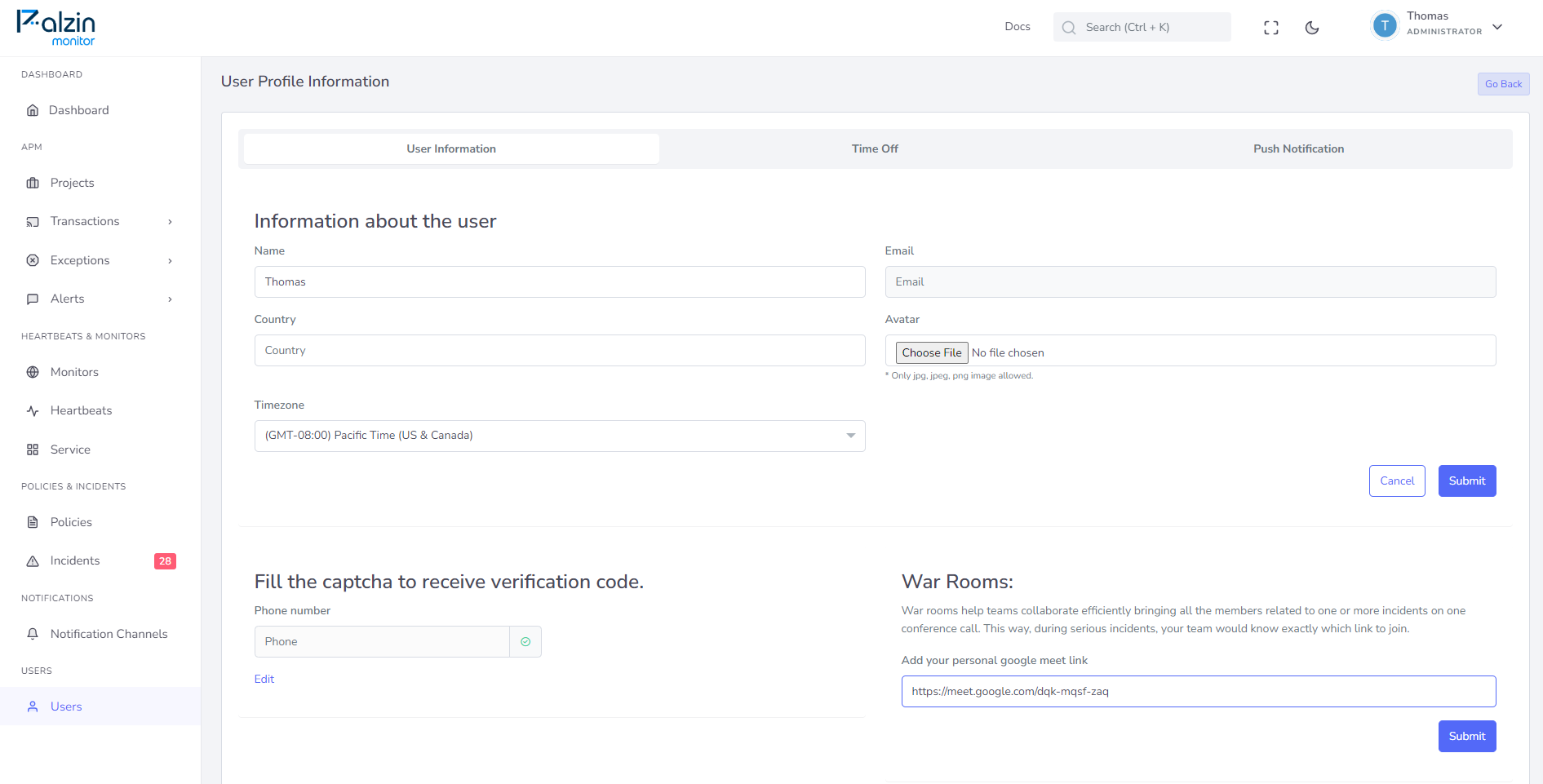Click the Edit phone number link
The width and height of the screenshot is (1543, 784).
264,679
